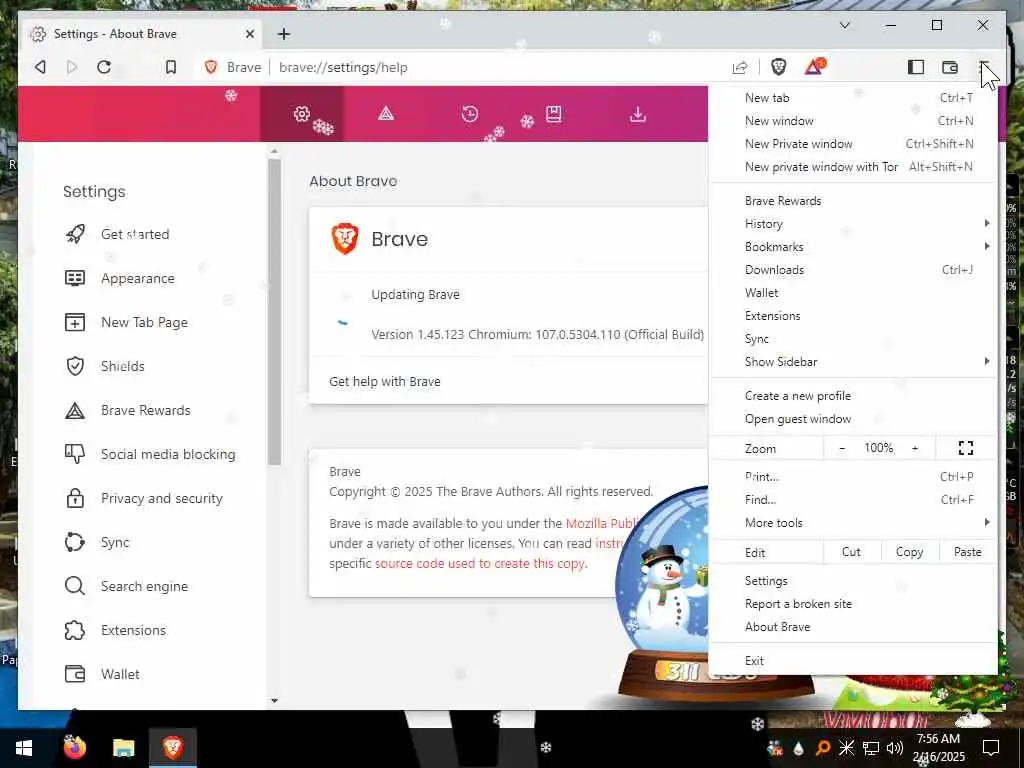This screenshot has height=768, width=1024.
Task: Expand the More tools submenu
Action: [x=853, y=522]
